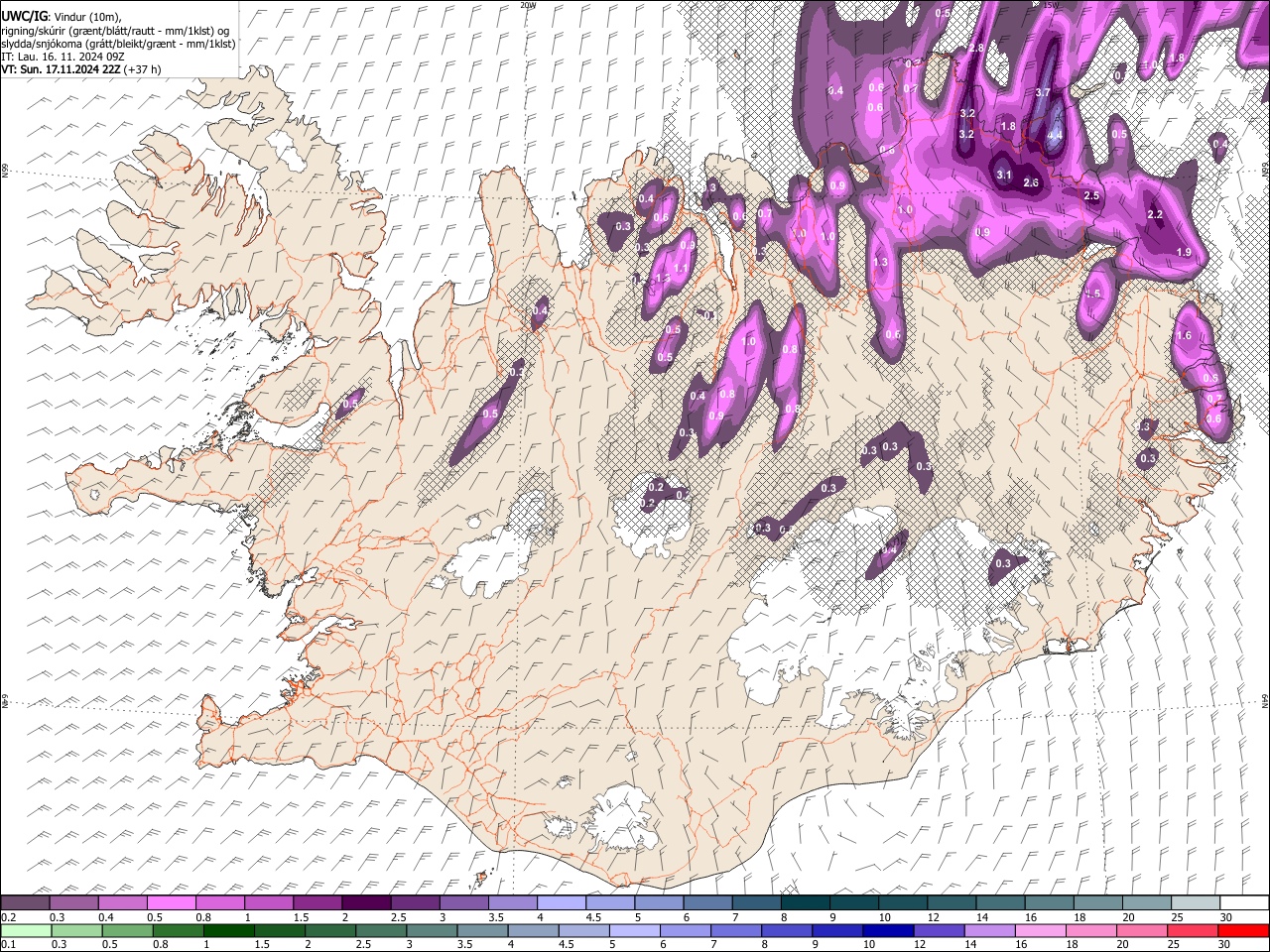Click the 1.6 value label near the east coast
Image resolution: width=1270 pixels, height=952 pixels.
pos(1184,335)
